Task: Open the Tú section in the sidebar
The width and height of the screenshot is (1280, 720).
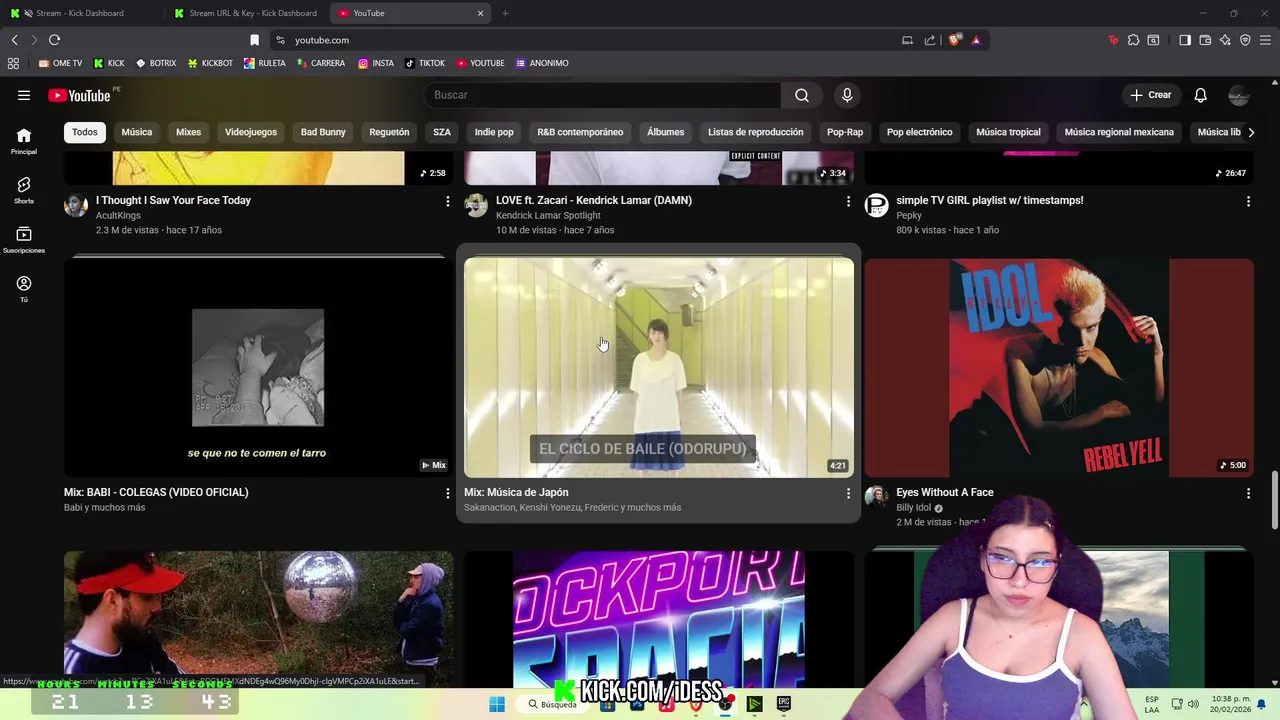Action: coord(24,289)
